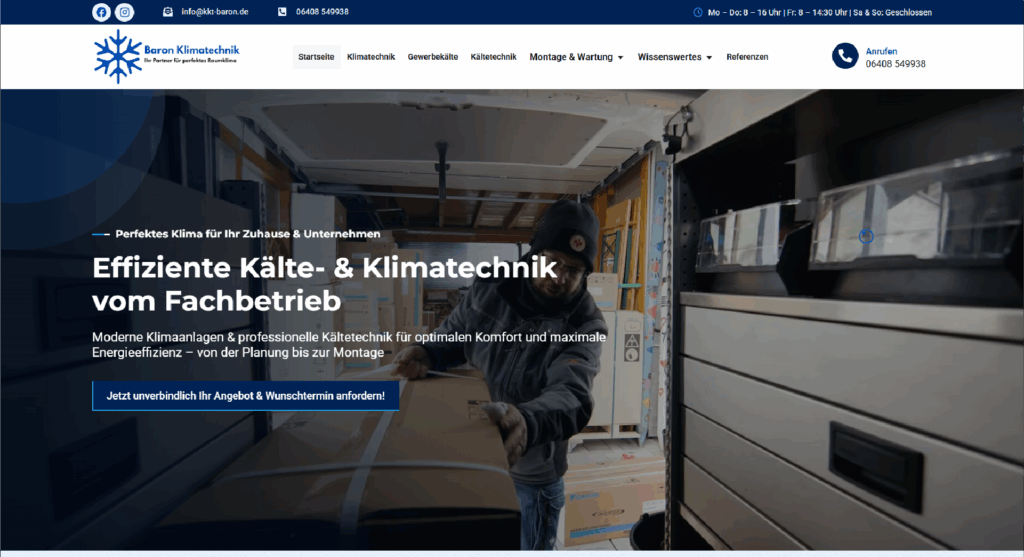Click the small circular marker on the hero image
Image resolution: width=1024 pixels, height=557 pixels.
pos(866,236)
